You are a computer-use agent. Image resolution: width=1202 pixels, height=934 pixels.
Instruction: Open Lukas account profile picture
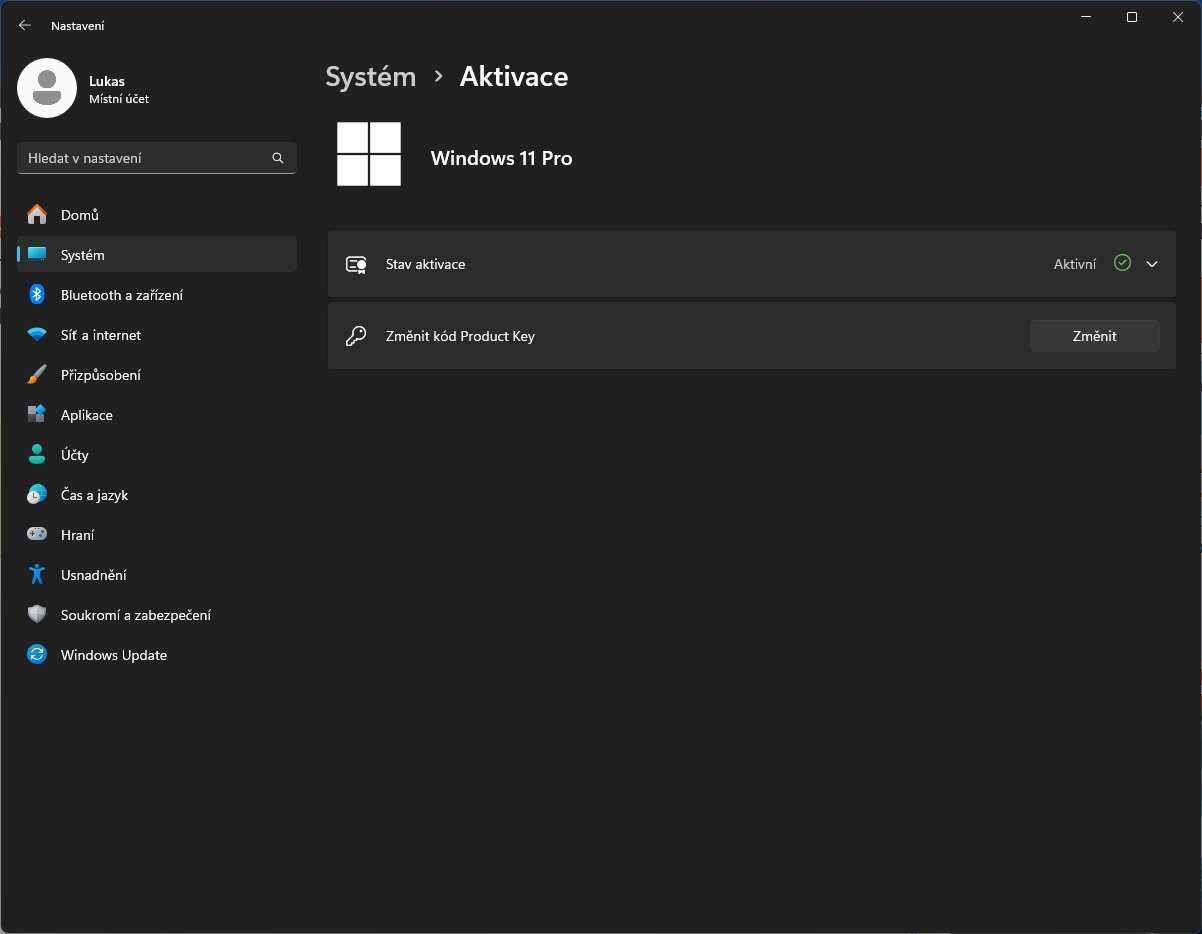[47, 88]
